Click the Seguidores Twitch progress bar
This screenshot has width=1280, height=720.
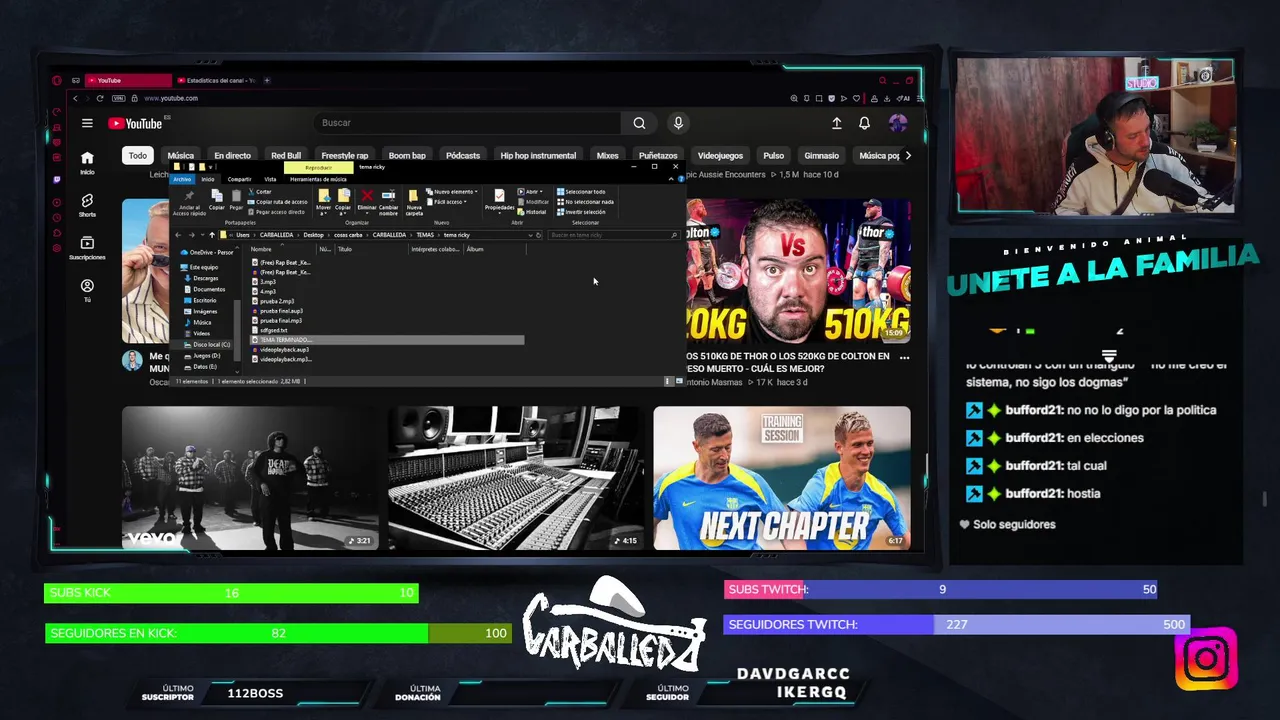956,624
